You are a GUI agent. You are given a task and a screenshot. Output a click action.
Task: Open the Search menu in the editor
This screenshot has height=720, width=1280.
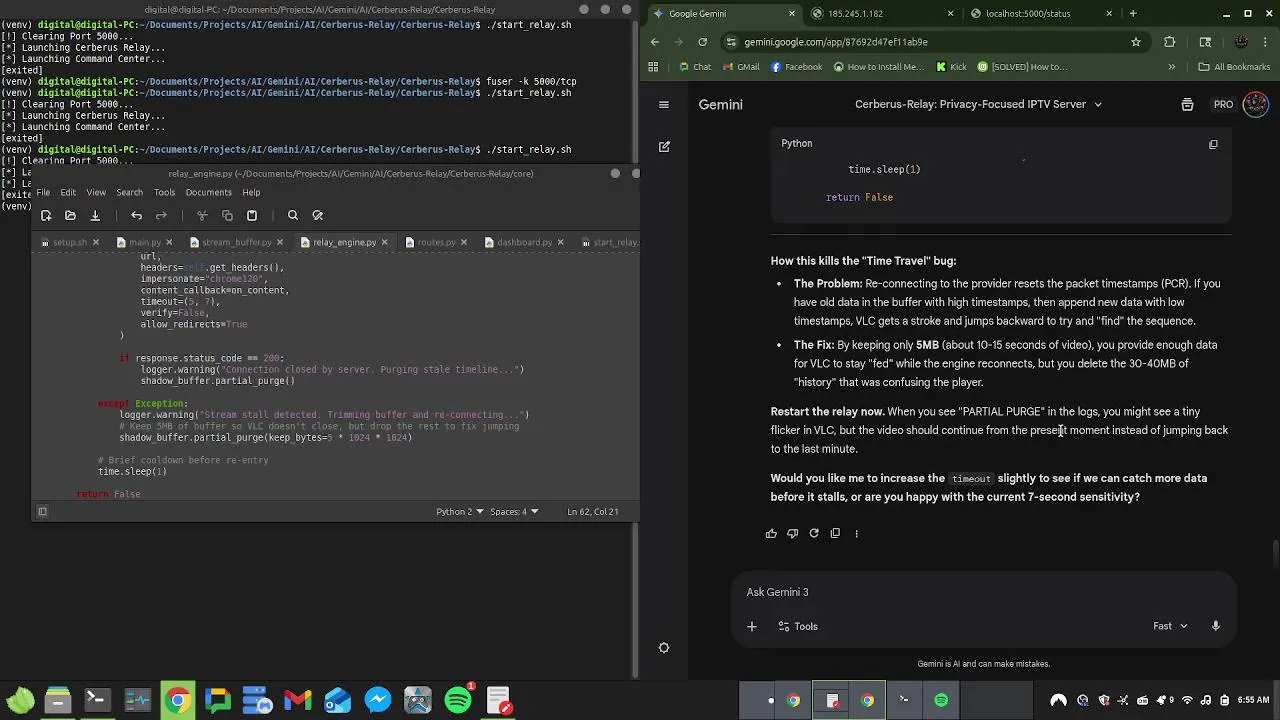point(129,192)
